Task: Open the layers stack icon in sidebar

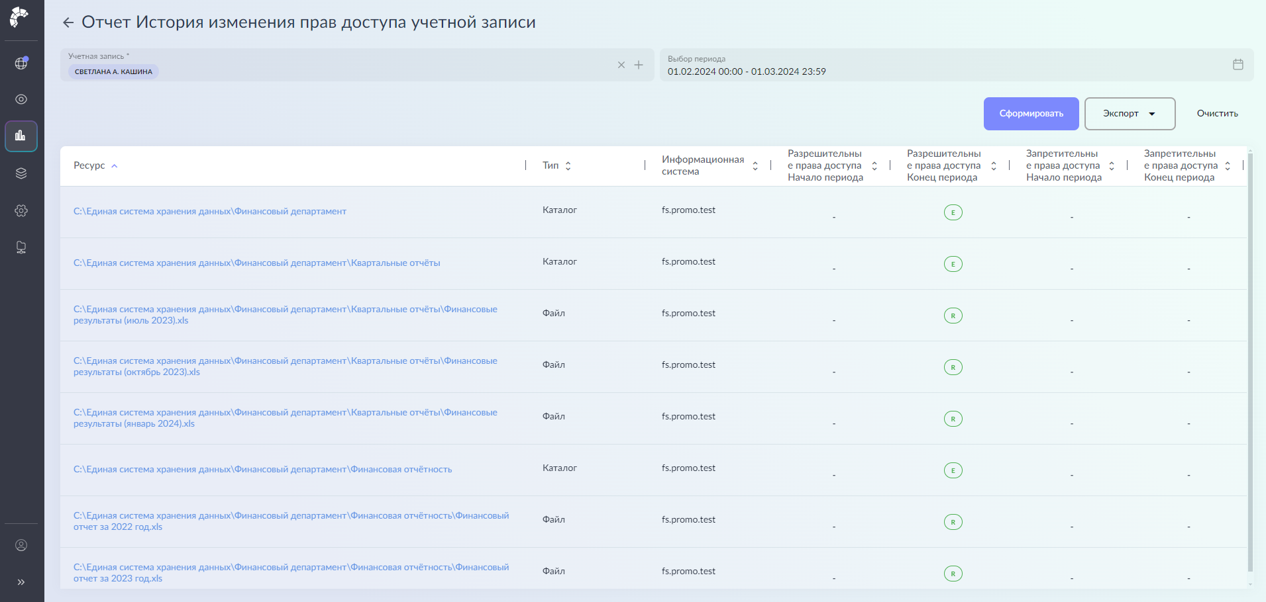Action: pos(21,174)
